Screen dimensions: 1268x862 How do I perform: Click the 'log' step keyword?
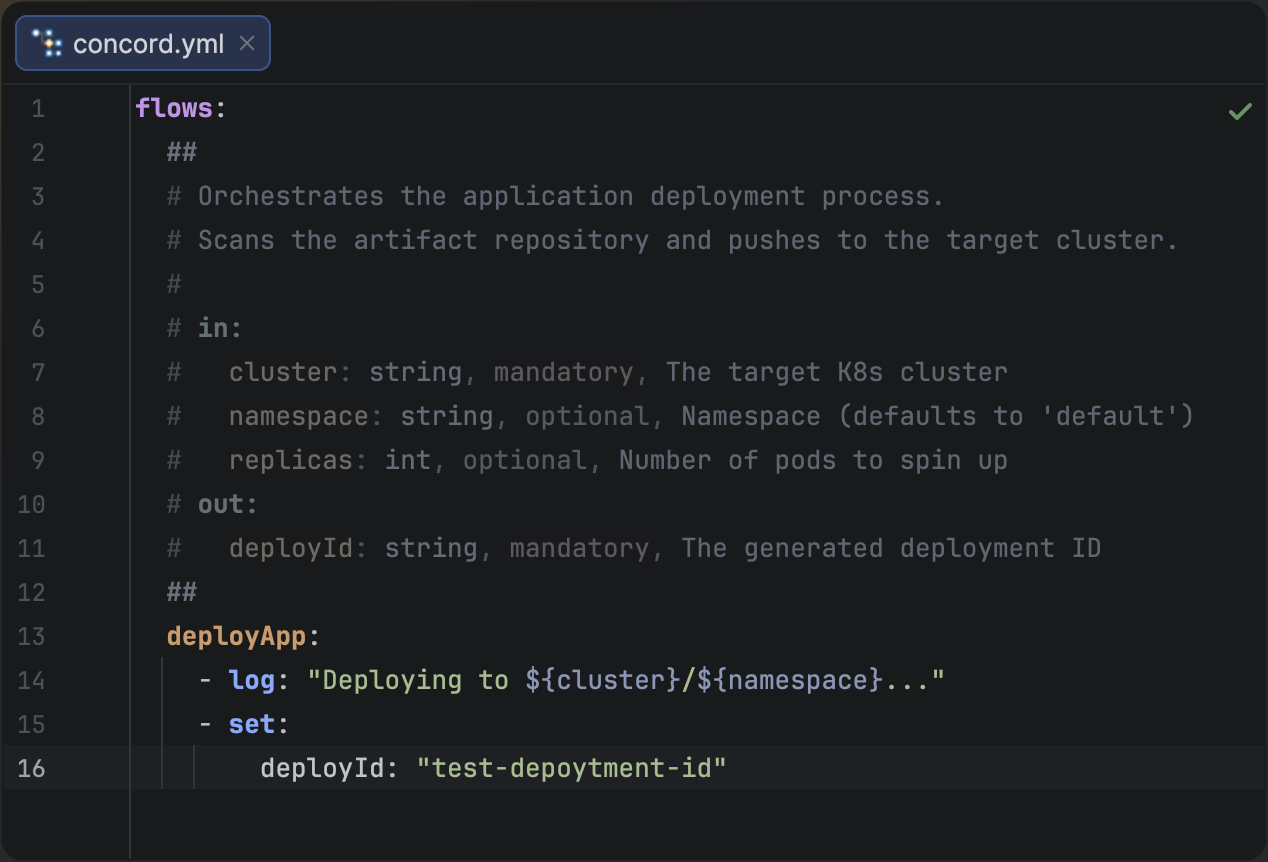(252, 680)
